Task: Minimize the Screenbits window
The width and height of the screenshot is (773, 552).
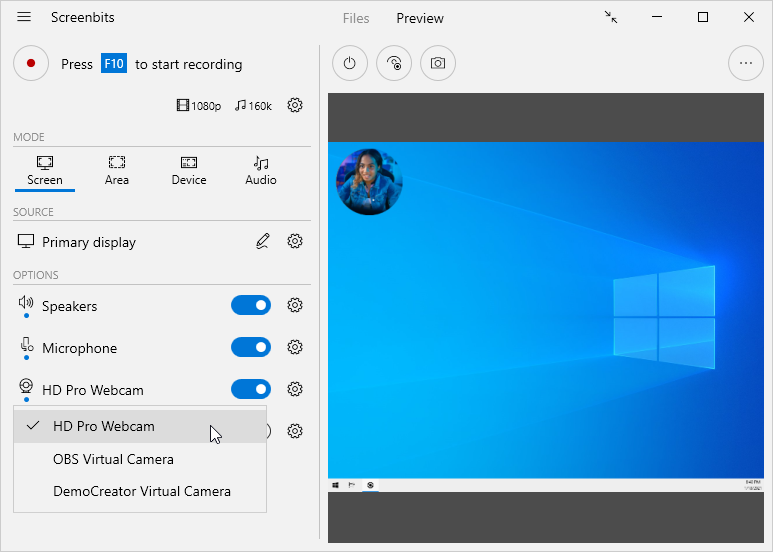Action: [x=657, y=17]
